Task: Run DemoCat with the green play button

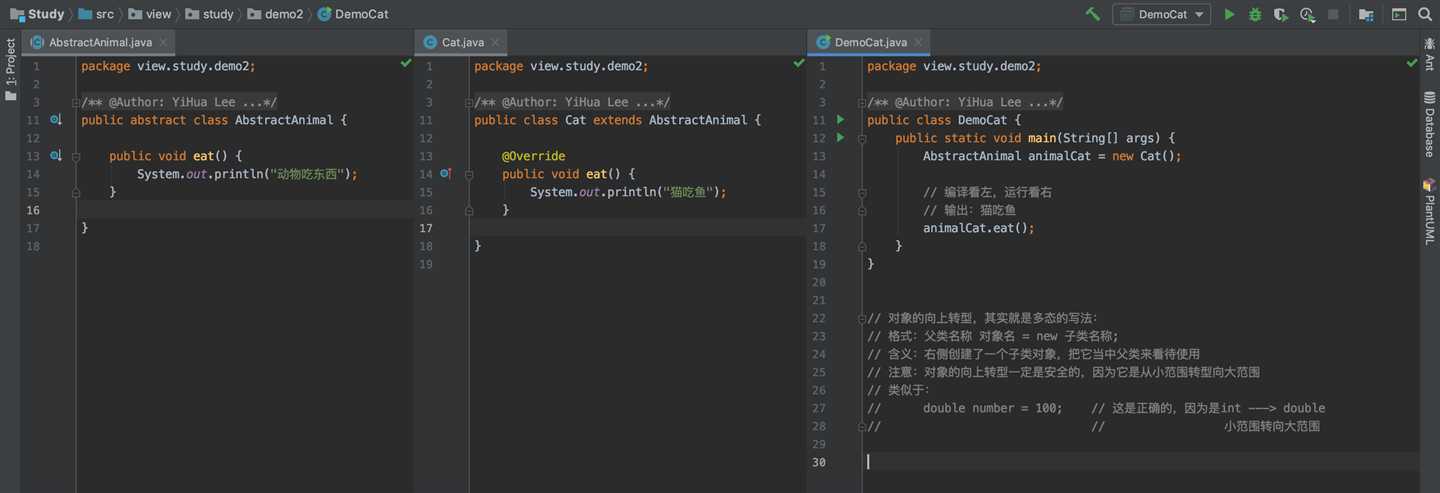Action: tap(1229, 14)
